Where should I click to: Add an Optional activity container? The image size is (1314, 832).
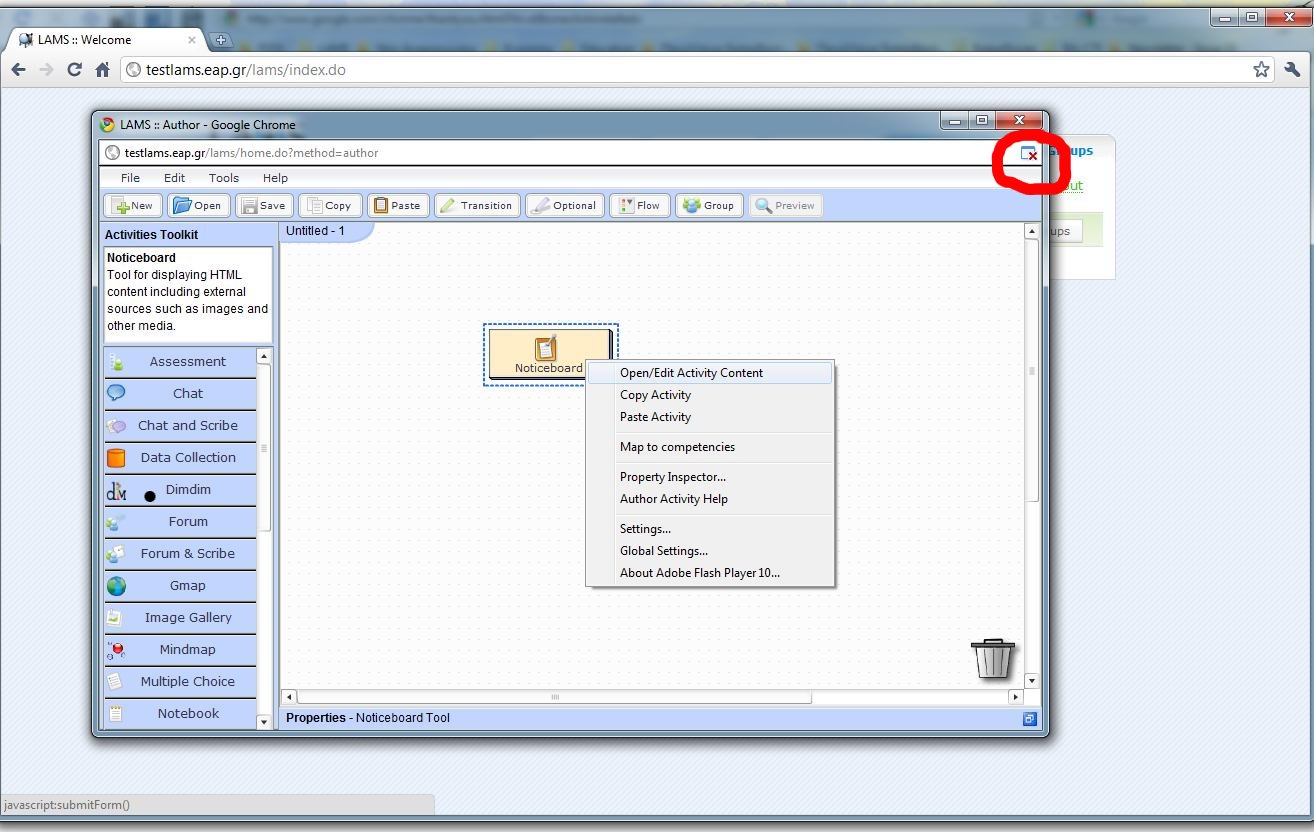(565, 205)
